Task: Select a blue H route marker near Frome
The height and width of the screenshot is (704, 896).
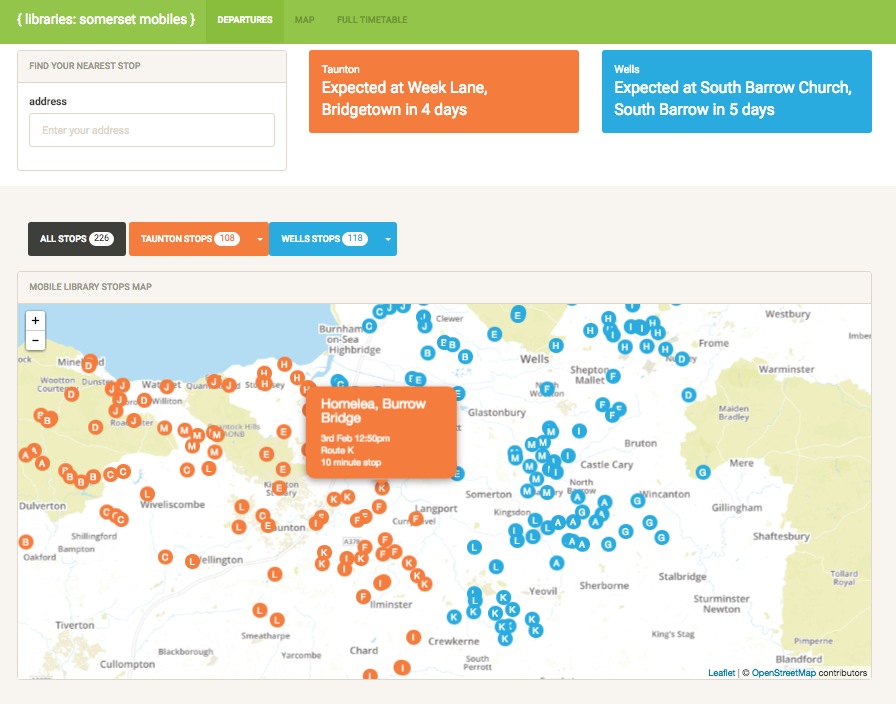Action: tap(664, 349)
